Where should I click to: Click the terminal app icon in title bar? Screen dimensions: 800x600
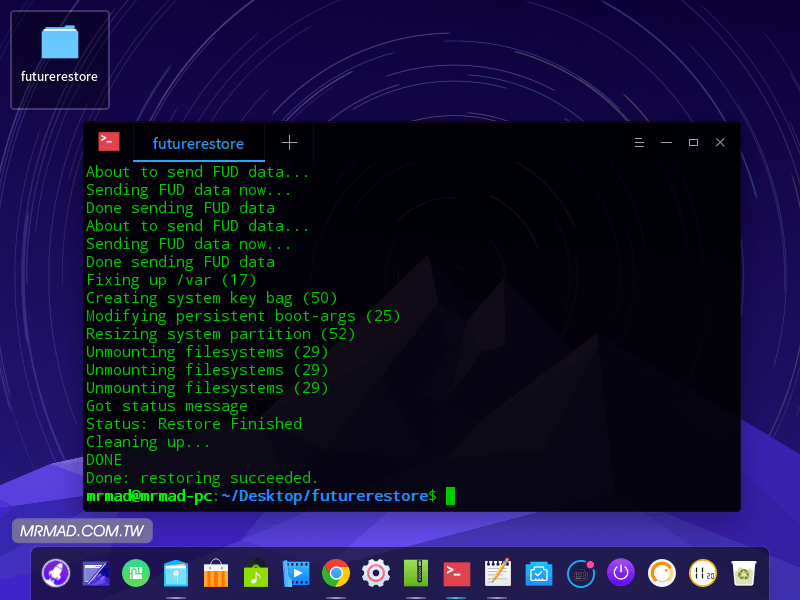109,142
